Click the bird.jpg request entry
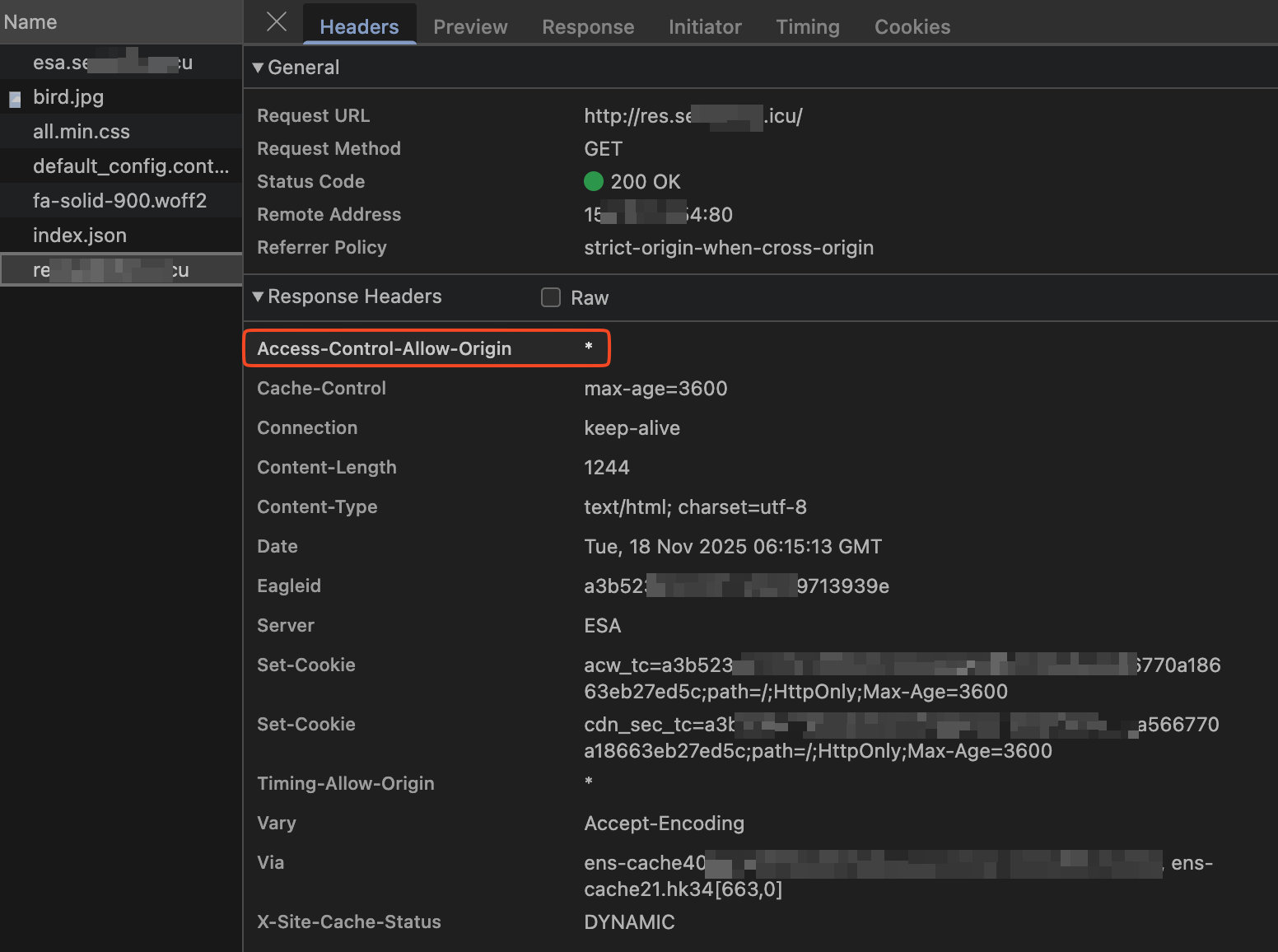The image size is (1278, 952). click(68, 97)
